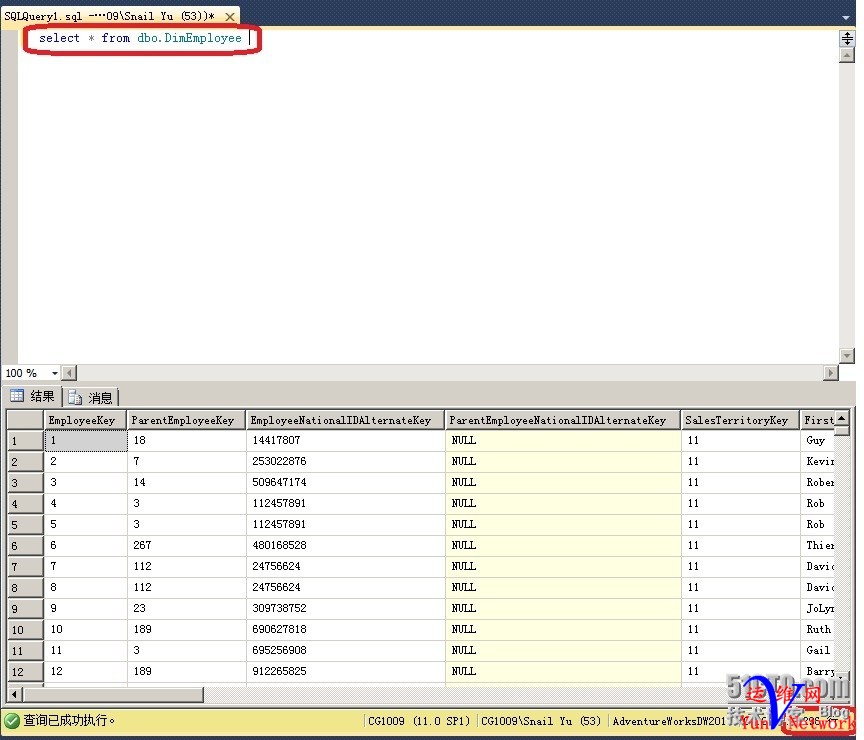Click the cell with value 695256908
The width and height of the screenshot is (864, 740).
coord(345,650)
